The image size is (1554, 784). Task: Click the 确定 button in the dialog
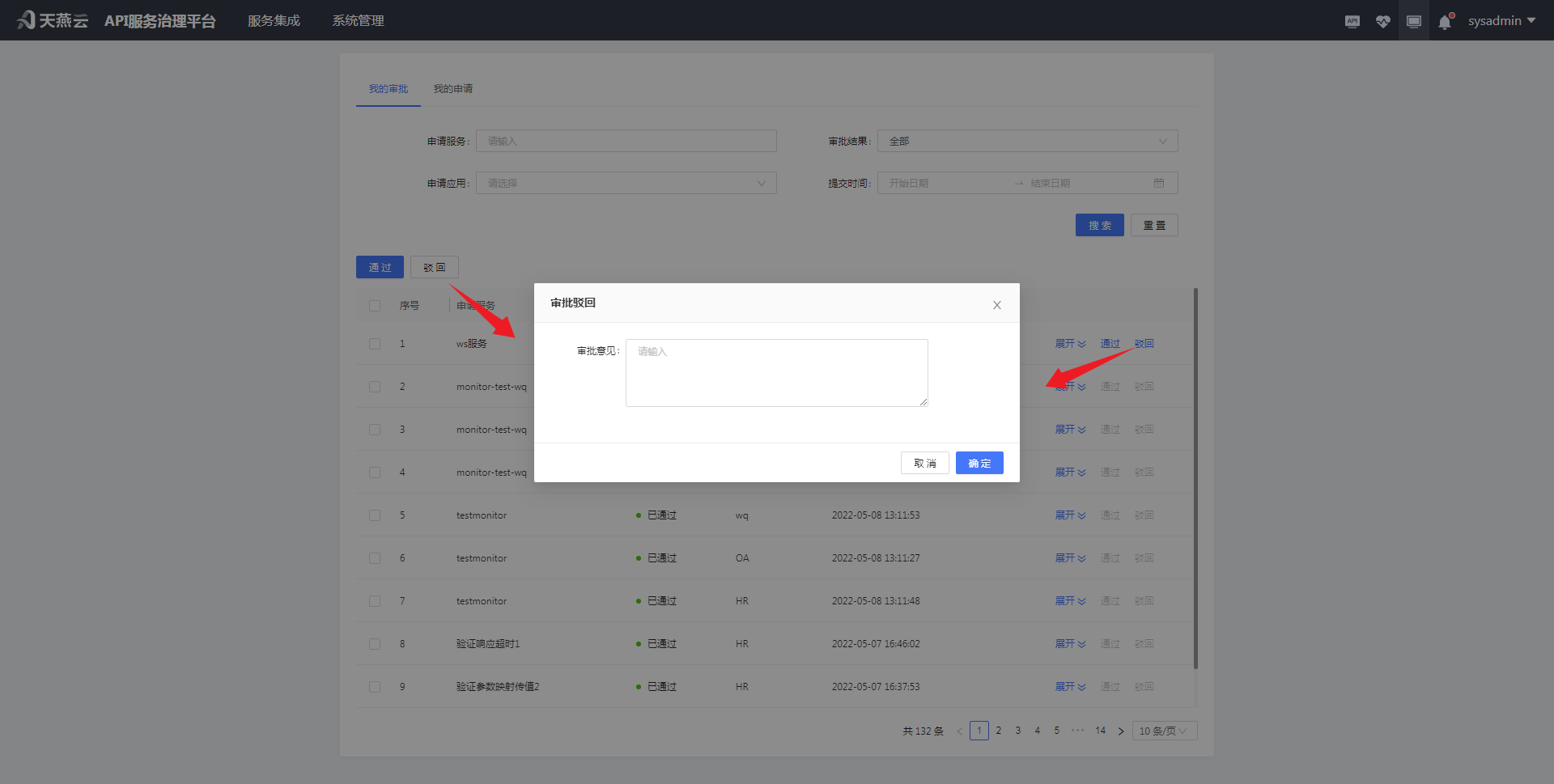point(979,462)
